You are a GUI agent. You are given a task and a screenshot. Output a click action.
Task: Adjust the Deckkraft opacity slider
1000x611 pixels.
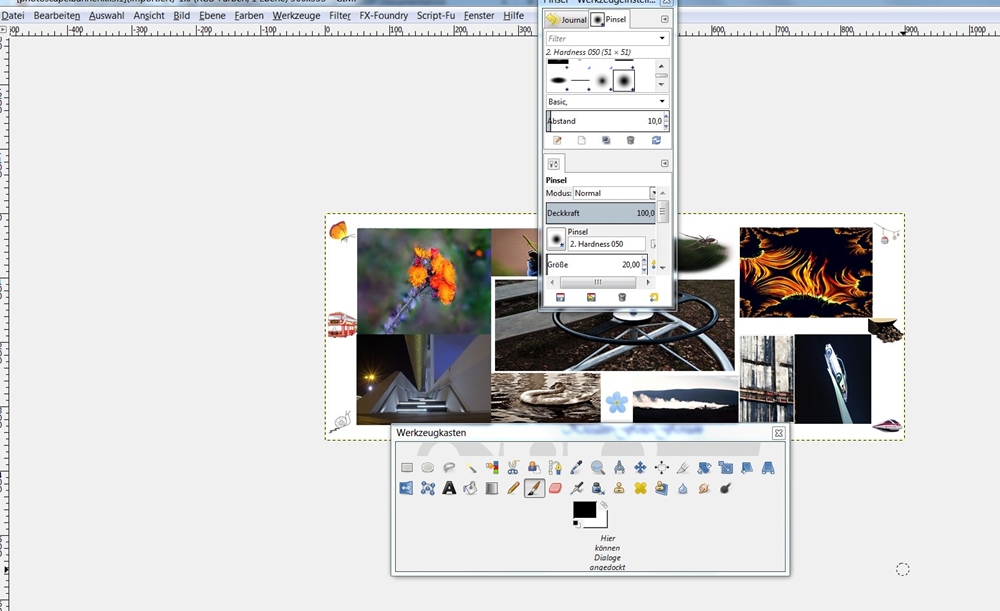pyautogui.click(x=601, y=213)
